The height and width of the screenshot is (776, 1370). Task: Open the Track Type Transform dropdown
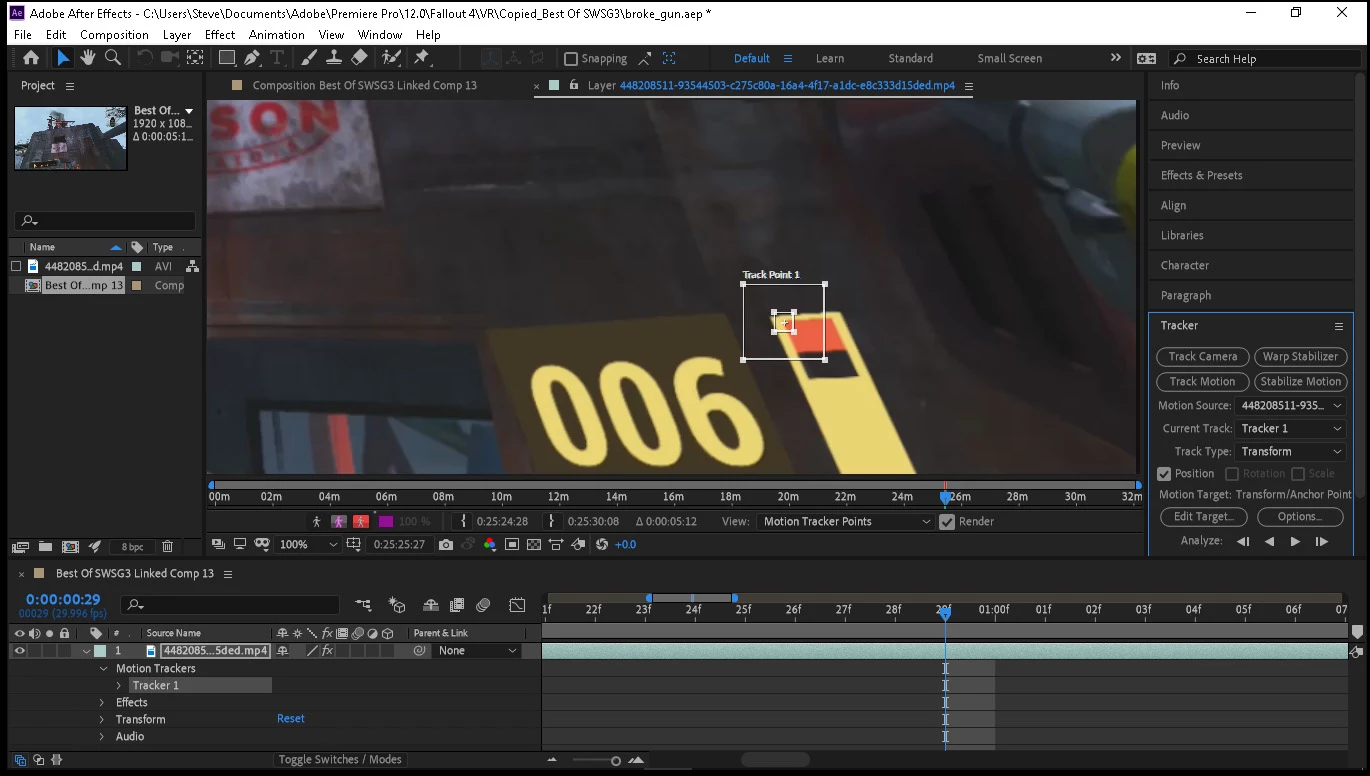1290,452
